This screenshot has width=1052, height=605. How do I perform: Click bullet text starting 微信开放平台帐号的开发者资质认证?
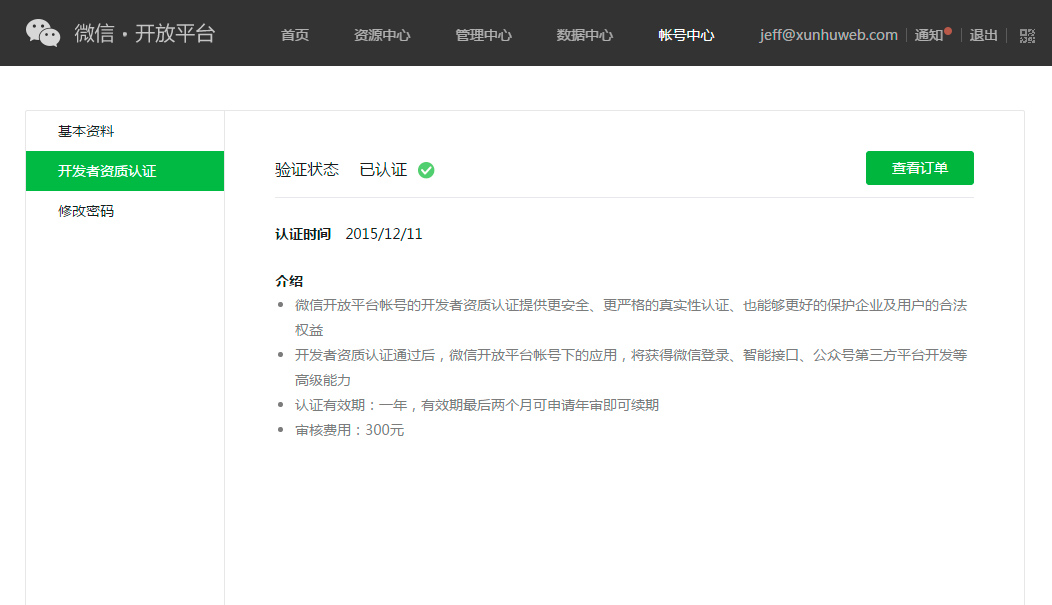[631, 317]
